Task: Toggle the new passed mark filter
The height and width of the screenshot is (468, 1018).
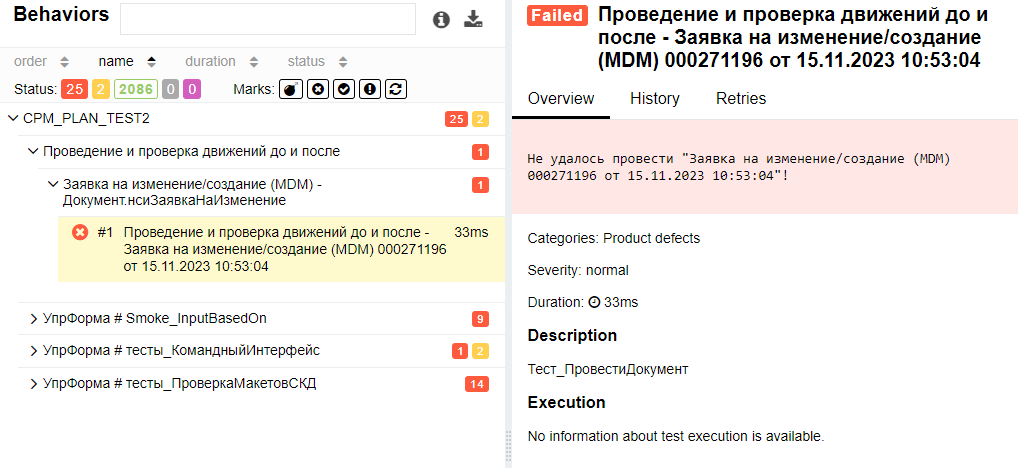Action: 343,89
